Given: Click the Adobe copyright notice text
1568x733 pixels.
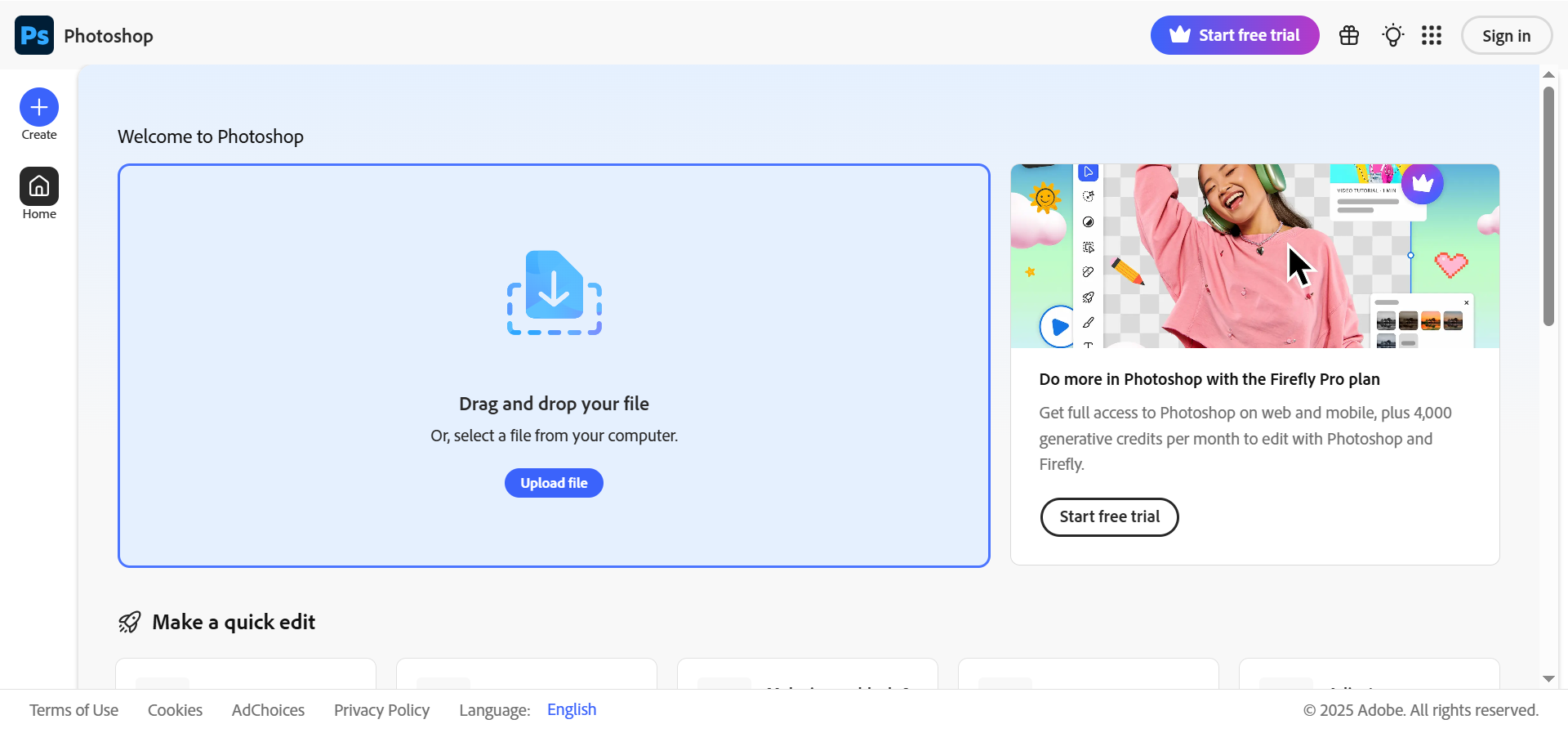Looking at the screenshot, I should point(1421,710).
